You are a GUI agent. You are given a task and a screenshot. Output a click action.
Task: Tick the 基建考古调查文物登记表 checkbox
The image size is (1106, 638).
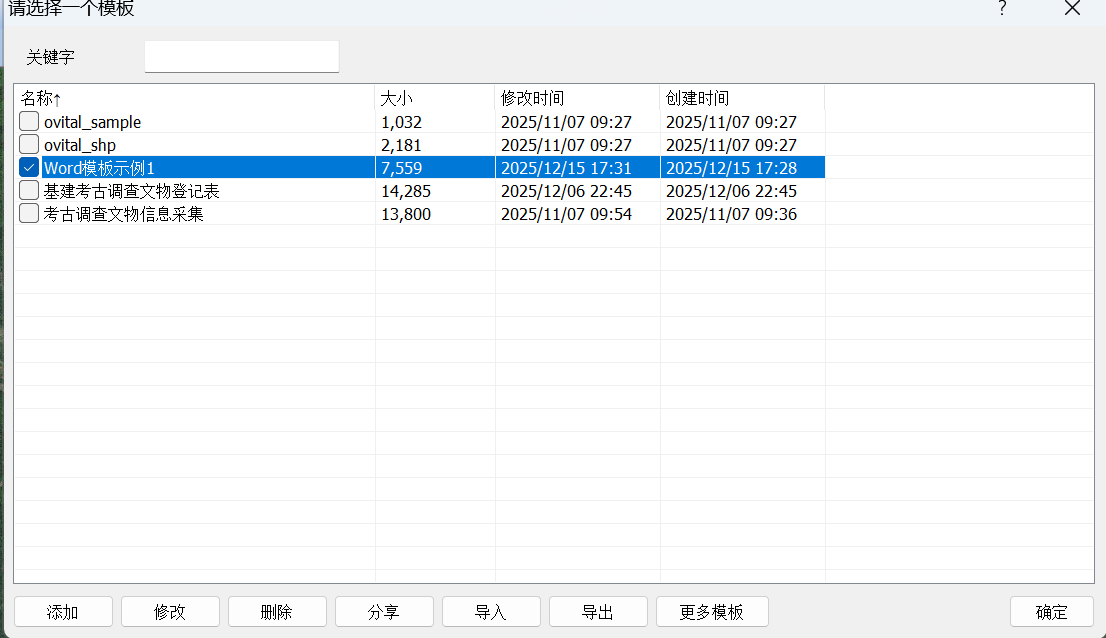pyautogui.click(x=29, y=190)
